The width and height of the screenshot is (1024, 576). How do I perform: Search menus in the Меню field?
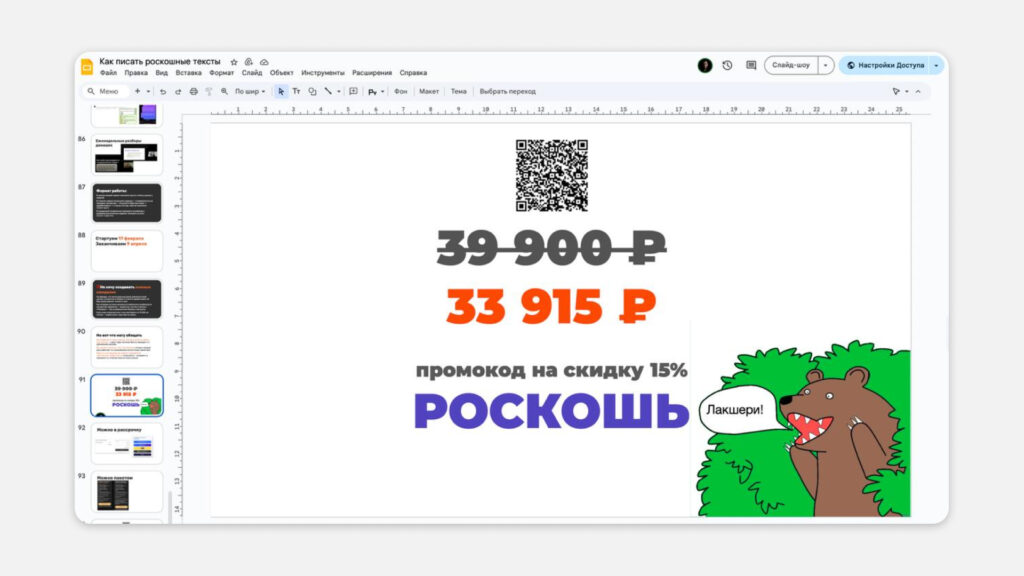104,91
